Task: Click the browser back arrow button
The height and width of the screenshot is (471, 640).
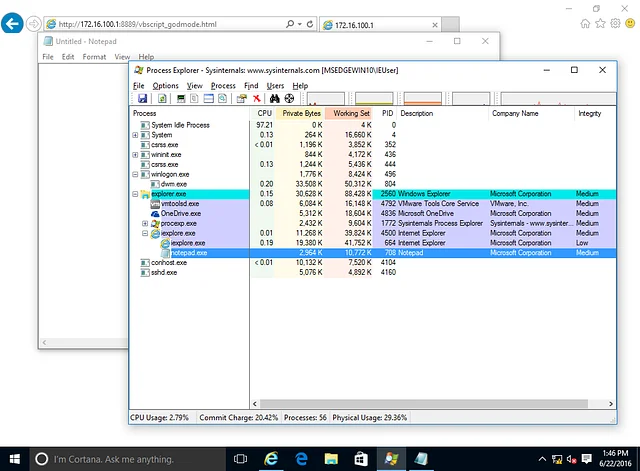Action: 14,22
